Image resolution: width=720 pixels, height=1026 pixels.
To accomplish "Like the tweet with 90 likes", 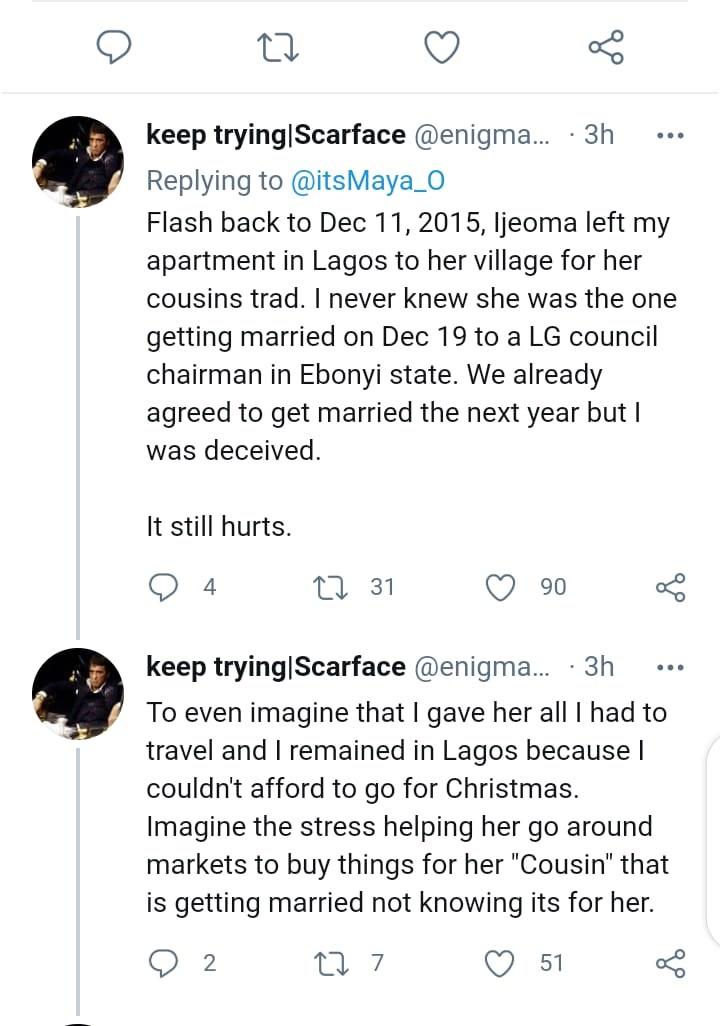I will (x=499, y=587).
